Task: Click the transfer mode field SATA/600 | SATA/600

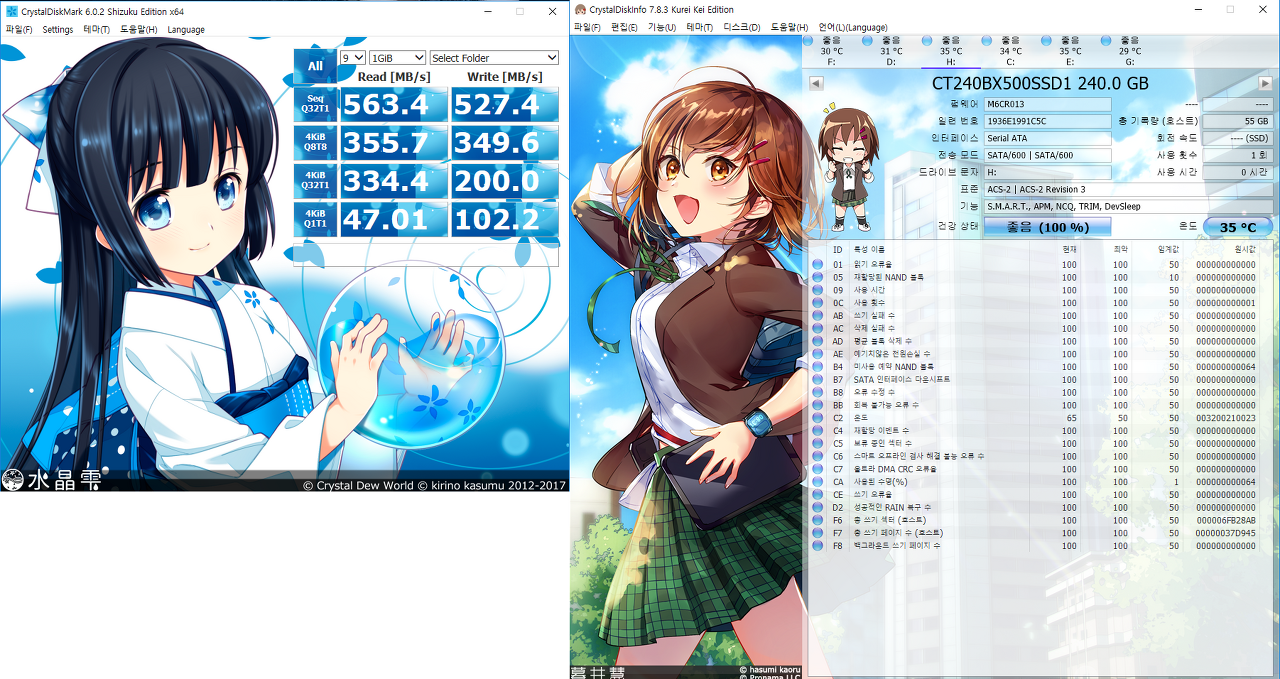Action: point(1047,155)
